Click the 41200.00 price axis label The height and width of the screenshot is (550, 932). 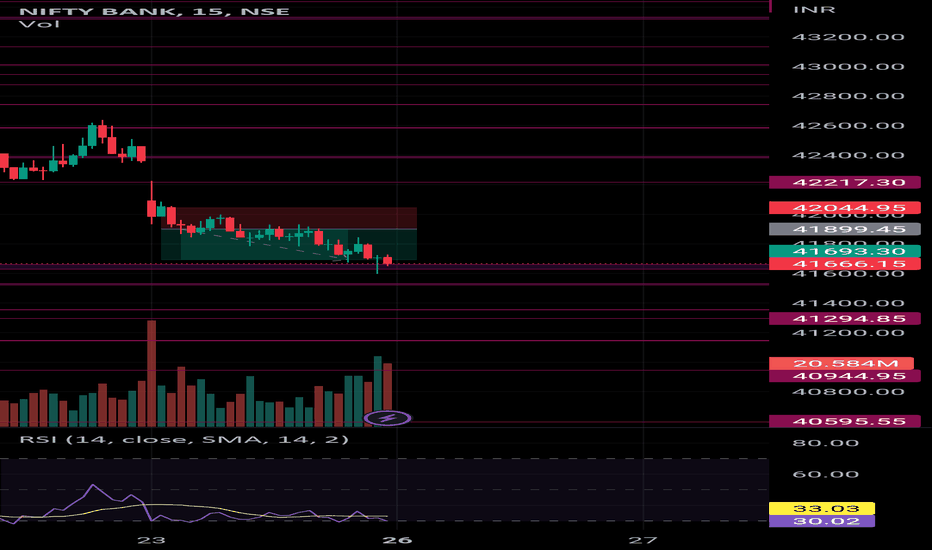848,332
